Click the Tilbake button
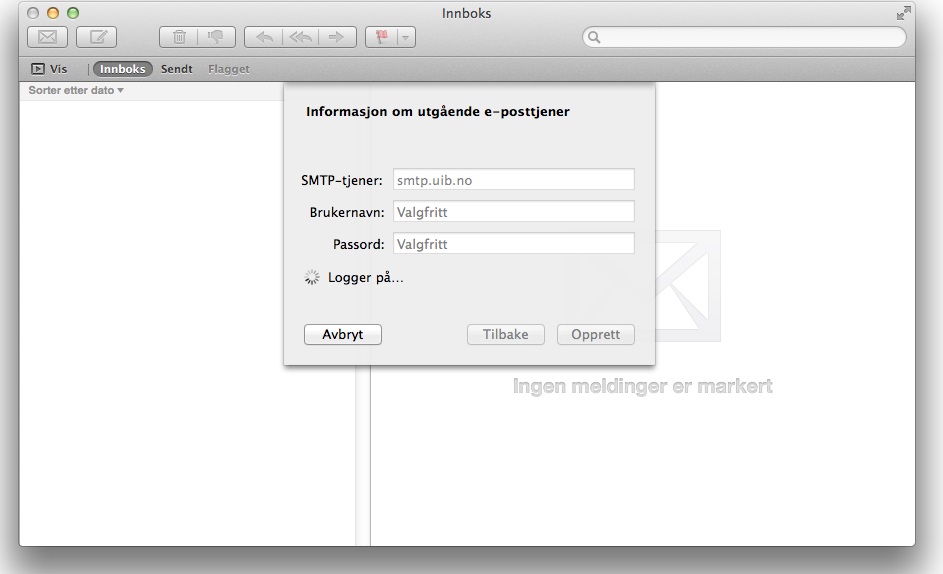Image resolution: width=943 pixels, height=574 pixels. pyautogui.click(x=505, y=335)
